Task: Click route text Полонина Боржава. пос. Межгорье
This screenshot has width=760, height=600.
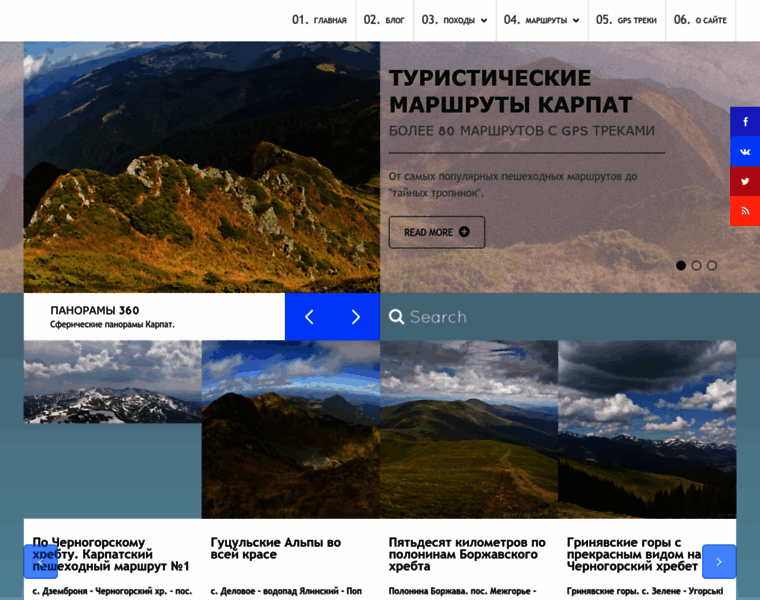Action: 462,591
